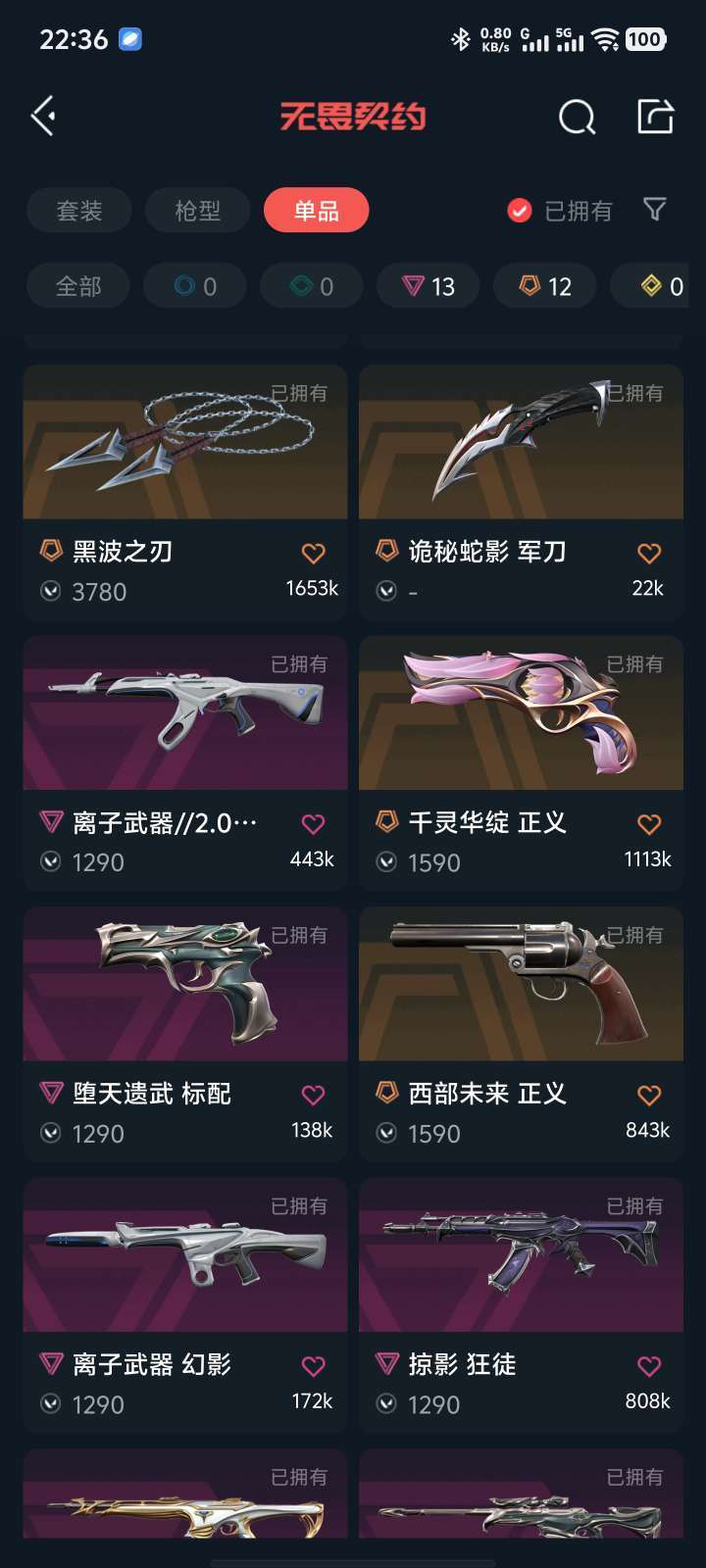This screenshot has width=706, height=1568.
Task: Select the 全部 rarity filter
Action: click(78, 286)
